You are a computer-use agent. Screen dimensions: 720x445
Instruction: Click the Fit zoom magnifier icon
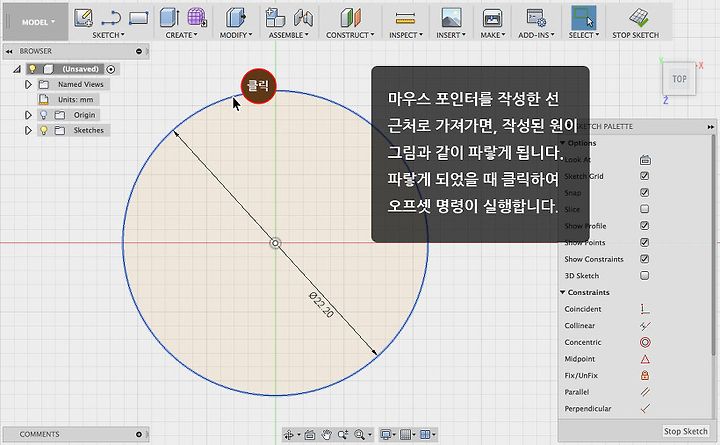[359, 434]
